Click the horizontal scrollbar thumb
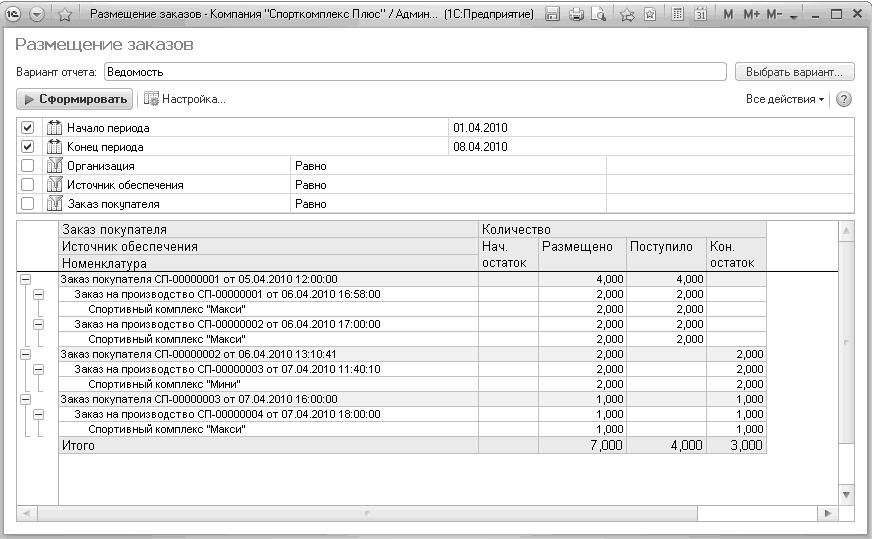Image resolution: width=872 pixels, height=539 pixels. (367, 513)
